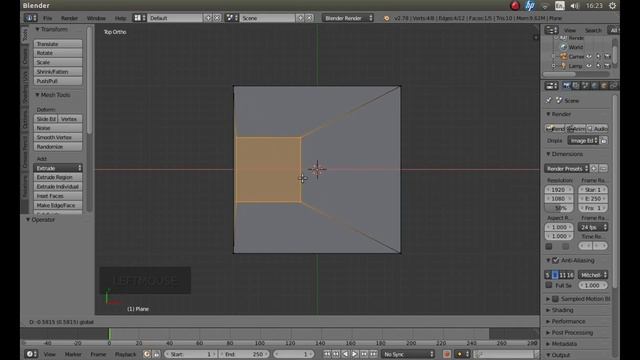Open the No Sync dropdown
This screenshot has height=360, width=640.
pos(408,354)
